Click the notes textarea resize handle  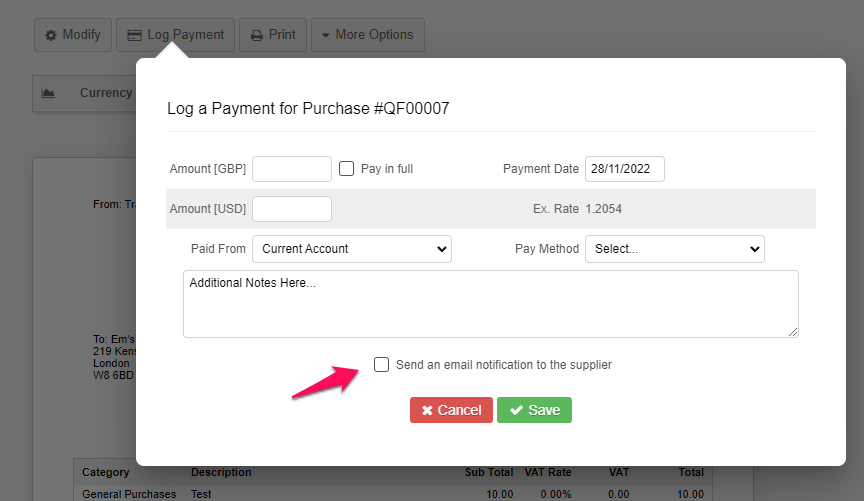(x=792, y=331)
